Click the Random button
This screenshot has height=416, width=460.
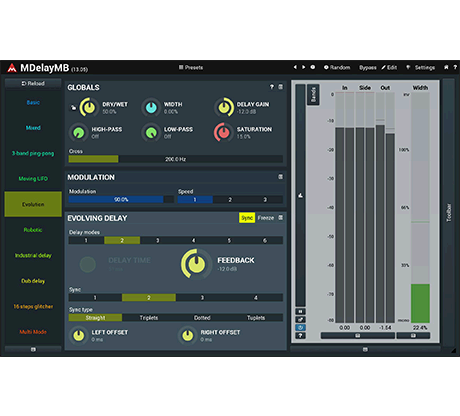click(x=337, y=67)
